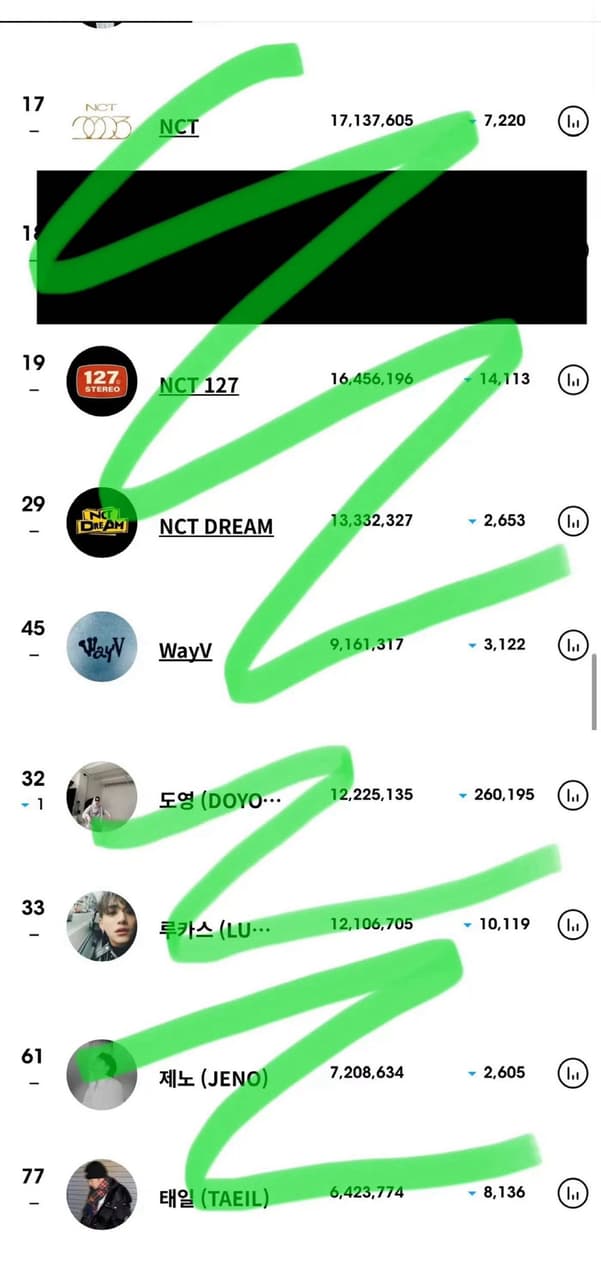601x1280 pixels.
Task: Click the NCT 127 Stereo logo thumbnail
Action: point(101,381)
